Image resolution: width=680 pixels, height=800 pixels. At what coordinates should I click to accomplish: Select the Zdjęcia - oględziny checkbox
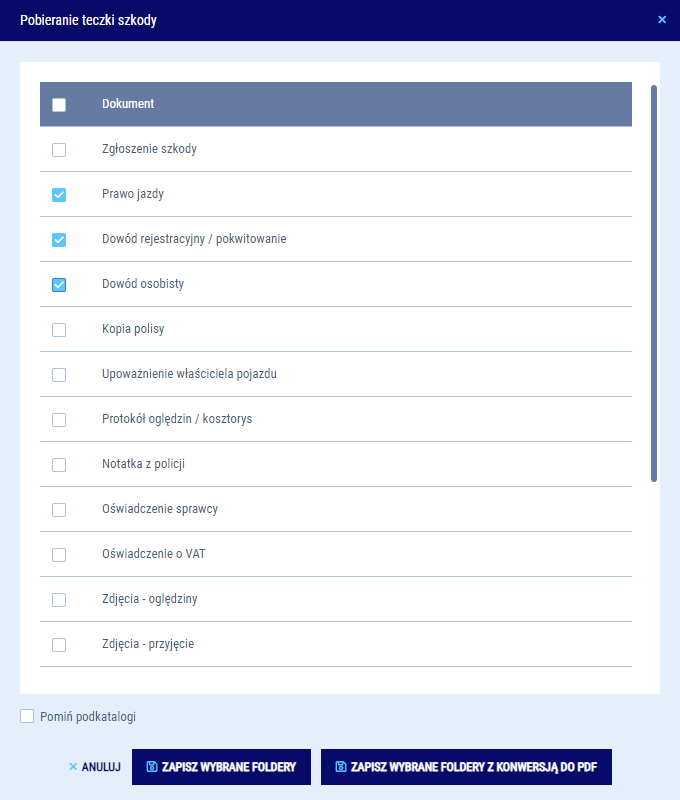point(59,600)
